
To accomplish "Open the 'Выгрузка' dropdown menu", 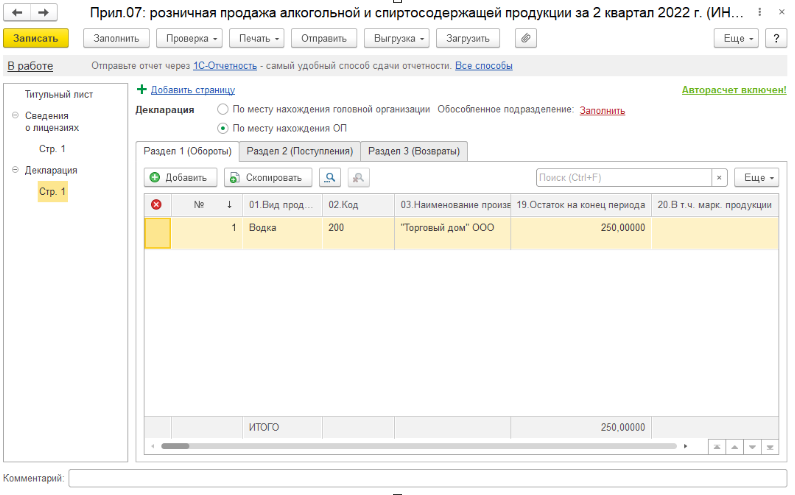I will pos(396,38).
